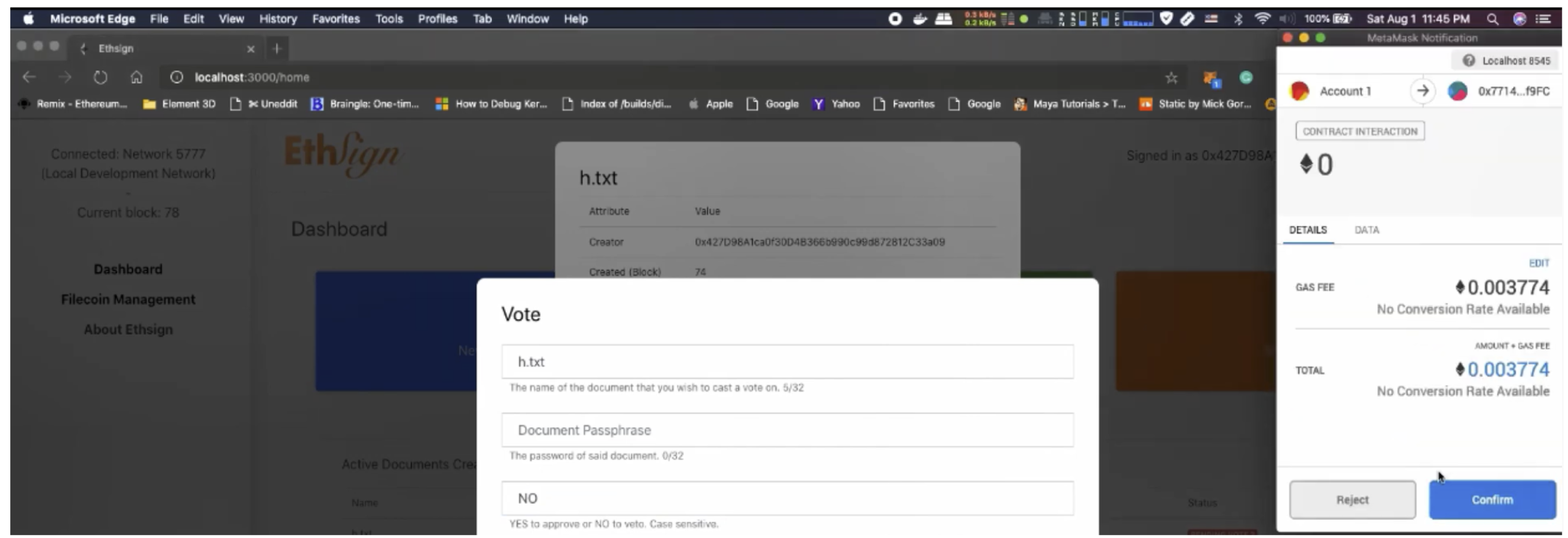
Task: Open the Remix - Ethereum bookmark
Action: tap(73, 104)
